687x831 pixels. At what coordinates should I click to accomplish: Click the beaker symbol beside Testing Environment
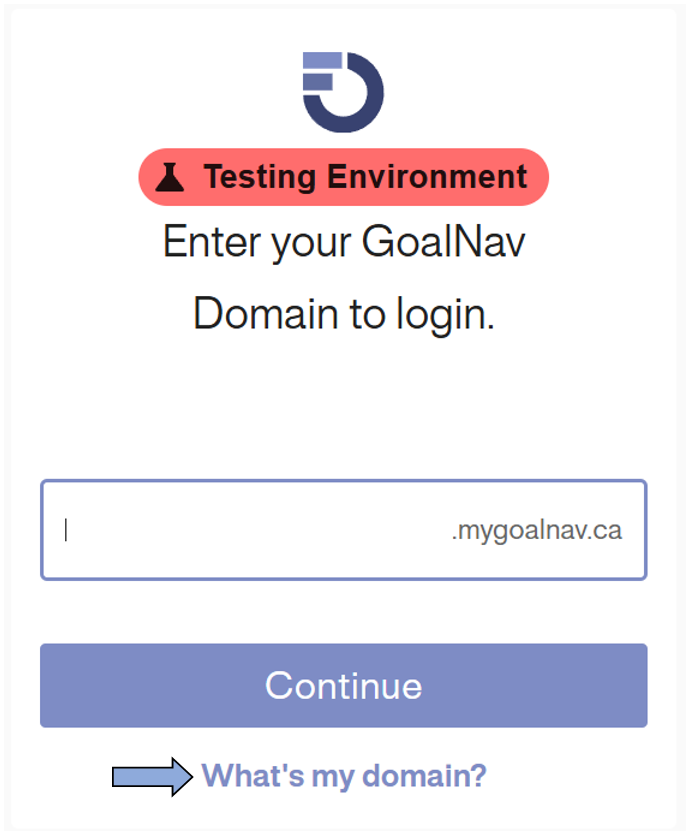[x=172, y=177]
